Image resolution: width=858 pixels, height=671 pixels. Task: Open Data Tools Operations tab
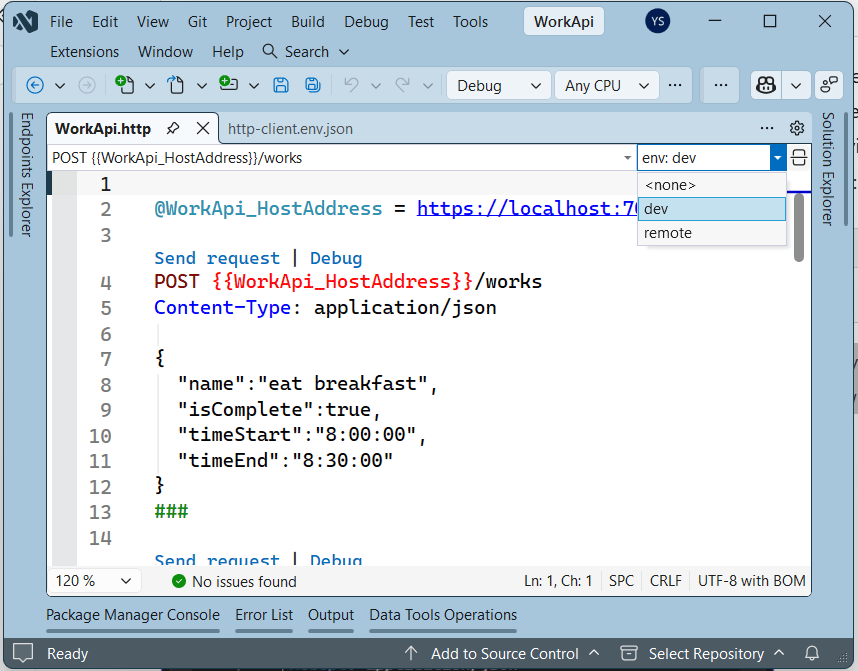click(443, 615)
